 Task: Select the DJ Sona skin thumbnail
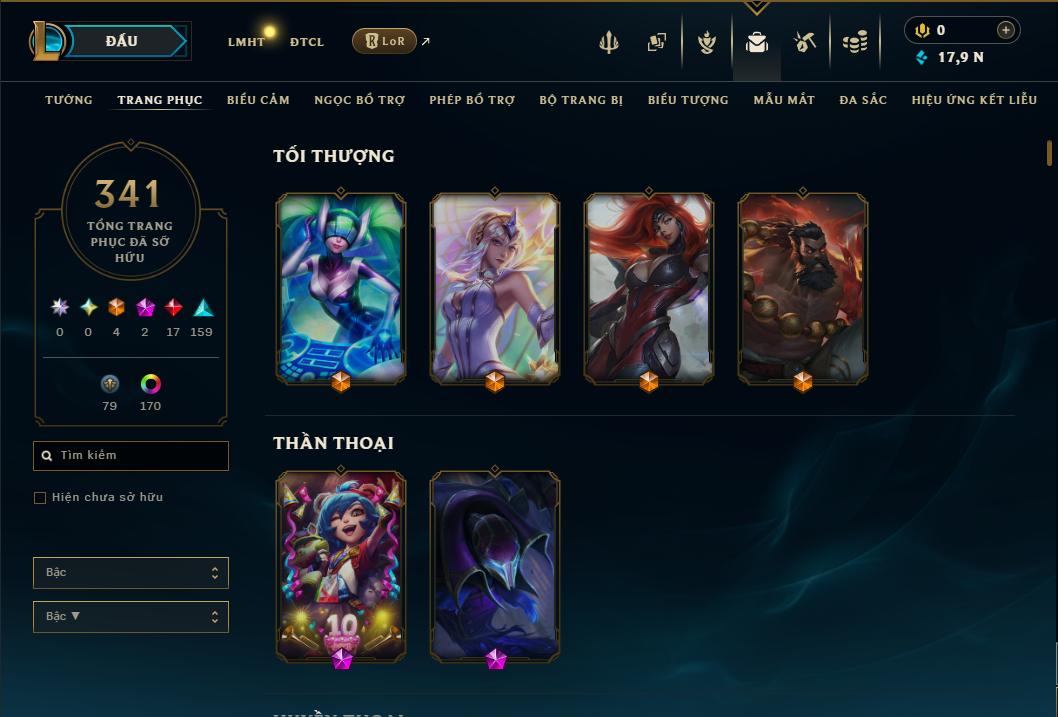341,289
